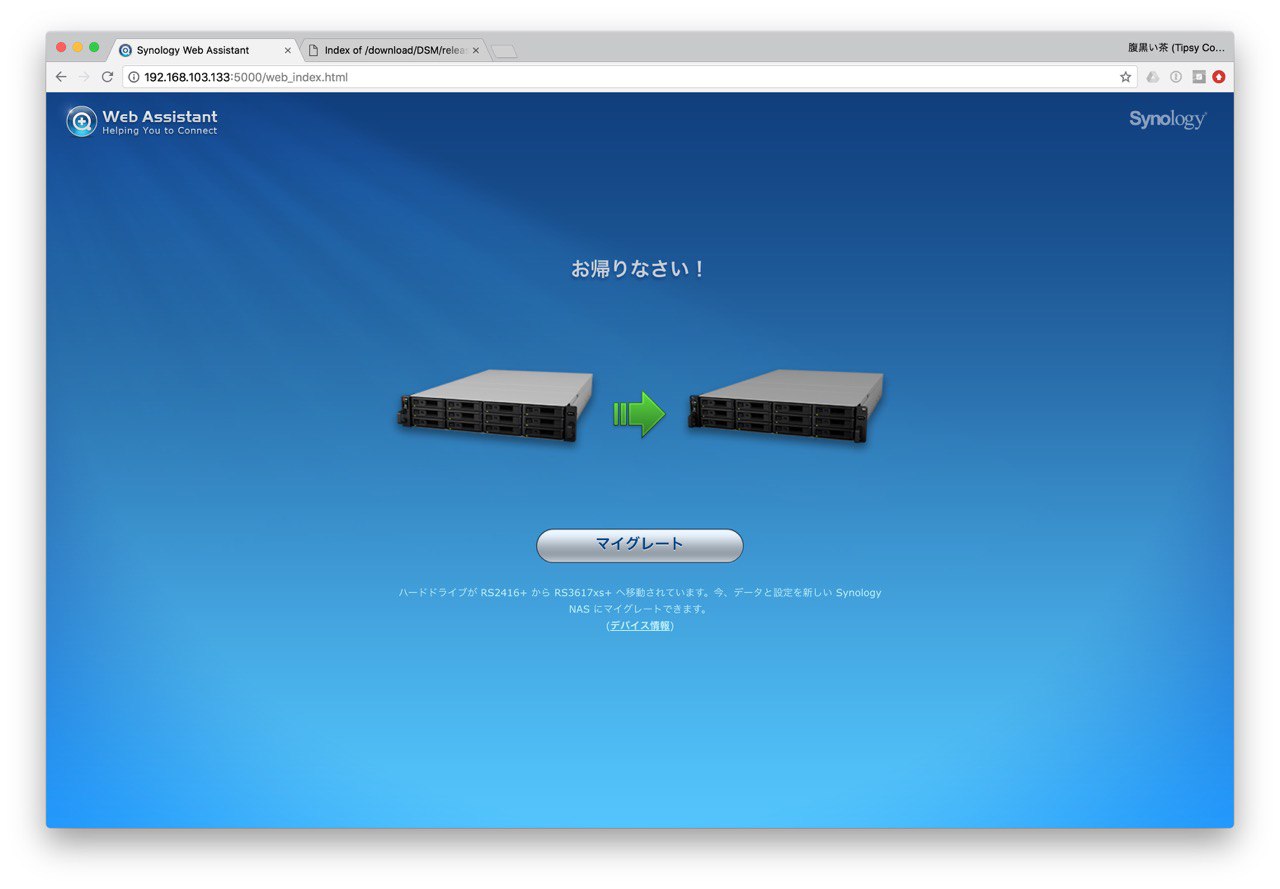
Task: Close the browser window with red button
Action: (61, 47)
